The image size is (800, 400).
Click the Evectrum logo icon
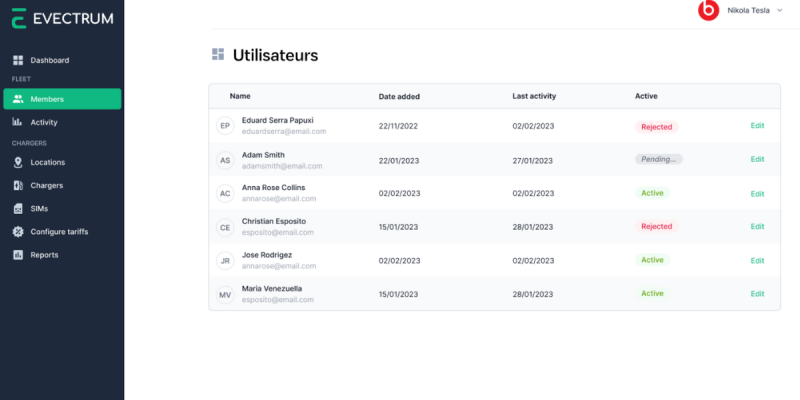[19, 18]
